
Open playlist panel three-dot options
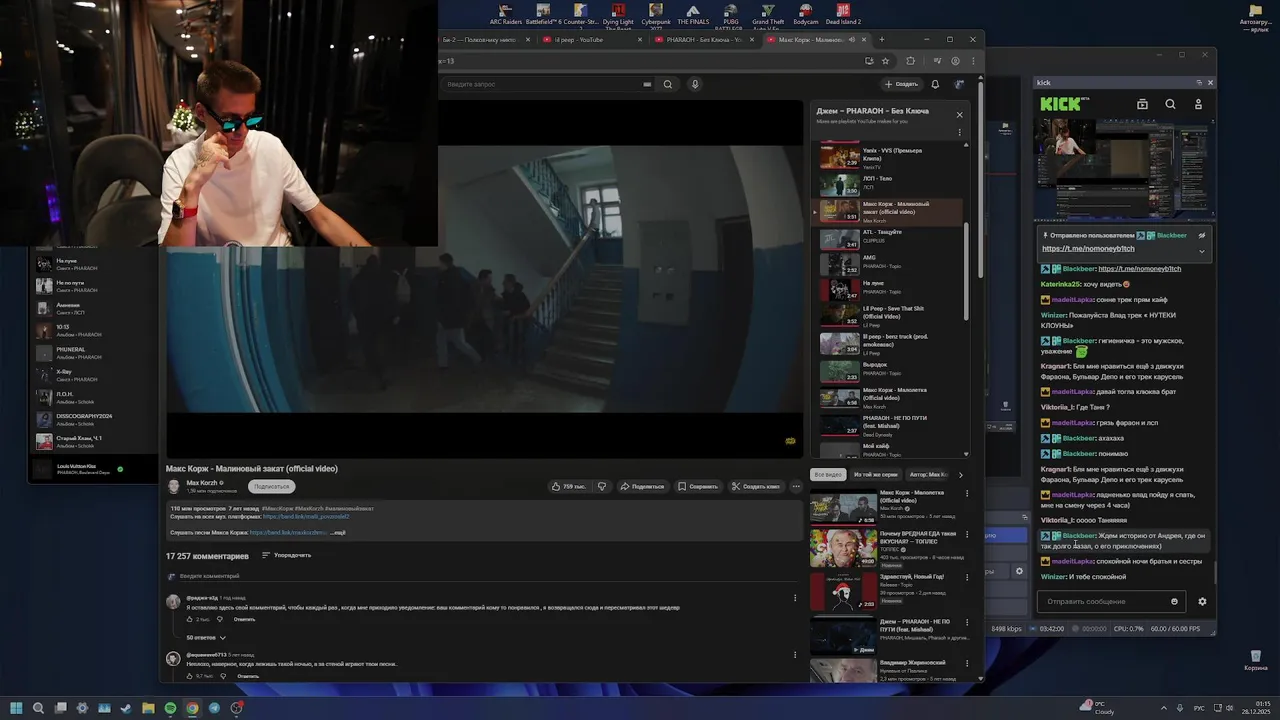tap(959, 132)
